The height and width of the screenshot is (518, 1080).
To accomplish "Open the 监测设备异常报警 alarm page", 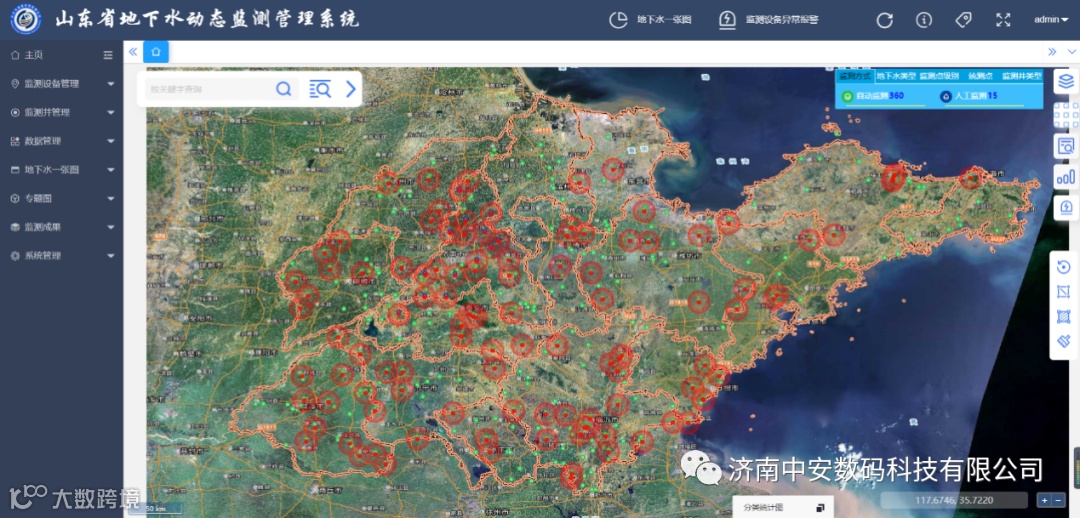I will pyautogui.click(x=769, y=20).
